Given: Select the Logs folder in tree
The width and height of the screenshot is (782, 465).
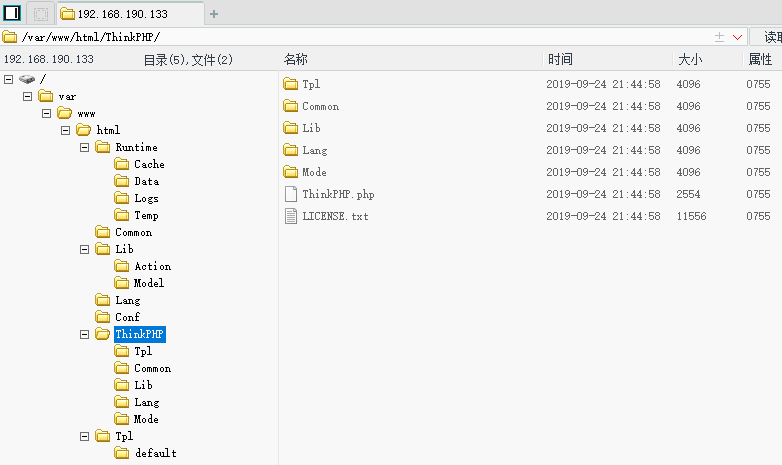Looking at the screenshot, I should tap(146, 199).
